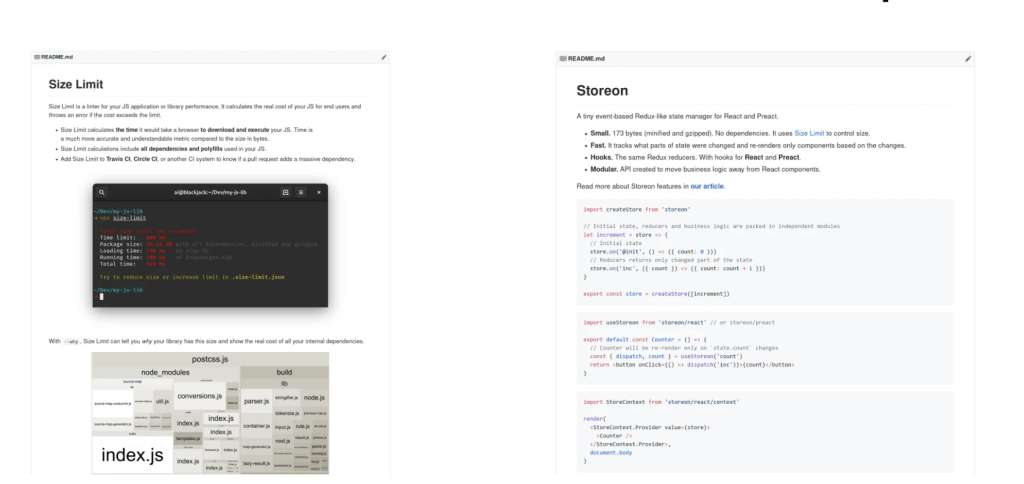Click the 'templates.js' treemap cell

tap(188, 439)
